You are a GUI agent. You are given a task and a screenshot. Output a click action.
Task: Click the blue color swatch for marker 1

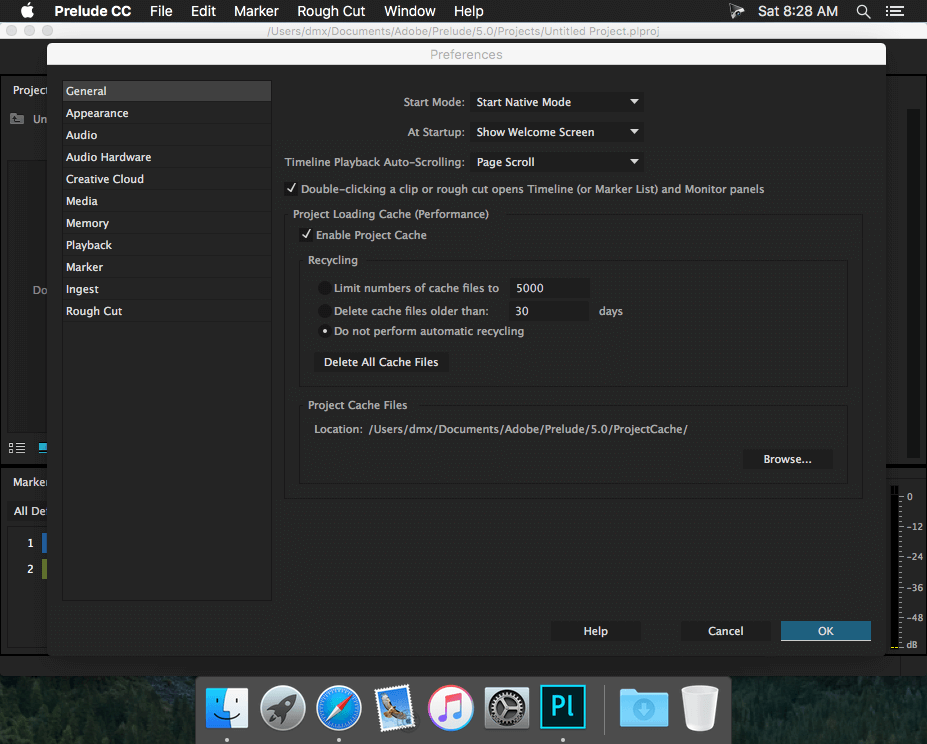tap(44, 543)
